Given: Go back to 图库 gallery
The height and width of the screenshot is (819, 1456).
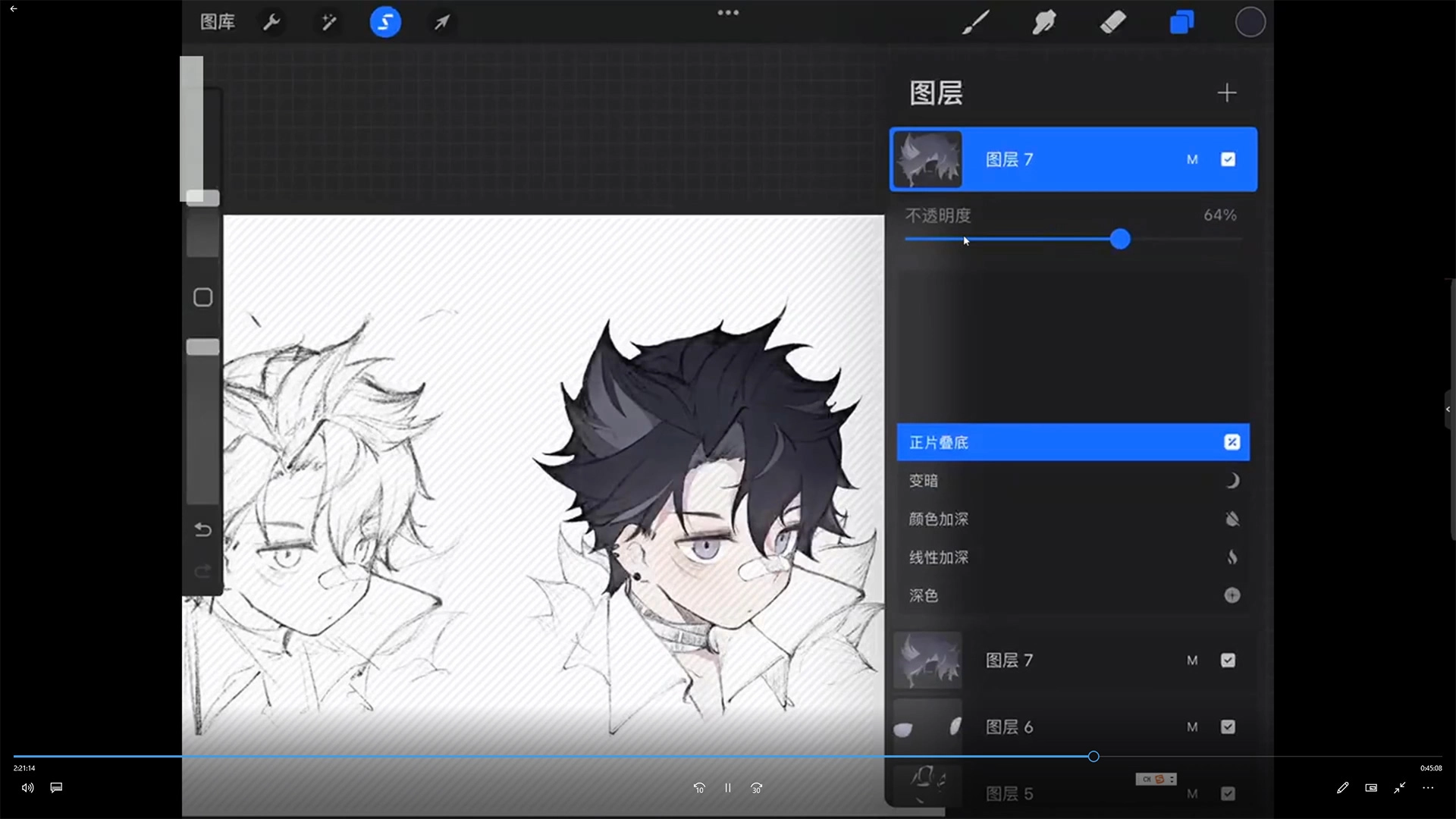Looking at the screenshot, I should [217, 22].
